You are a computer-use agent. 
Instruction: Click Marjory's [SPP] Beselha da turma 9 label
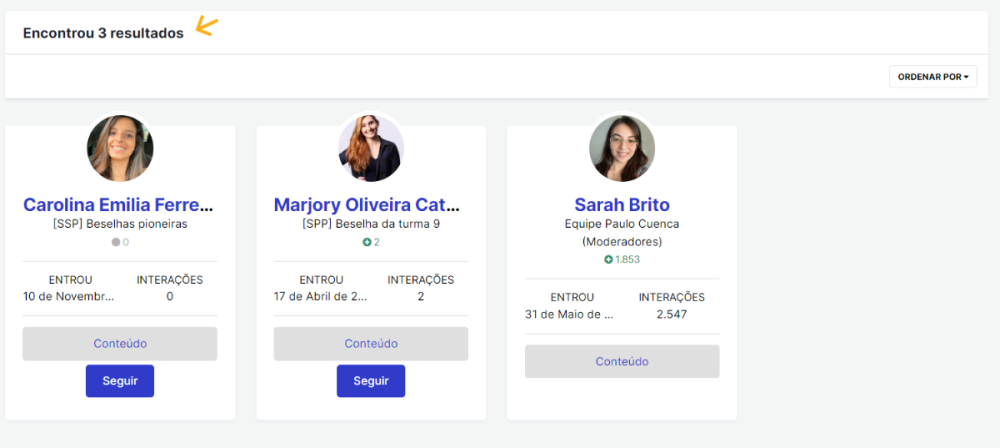tap(371, 224)
